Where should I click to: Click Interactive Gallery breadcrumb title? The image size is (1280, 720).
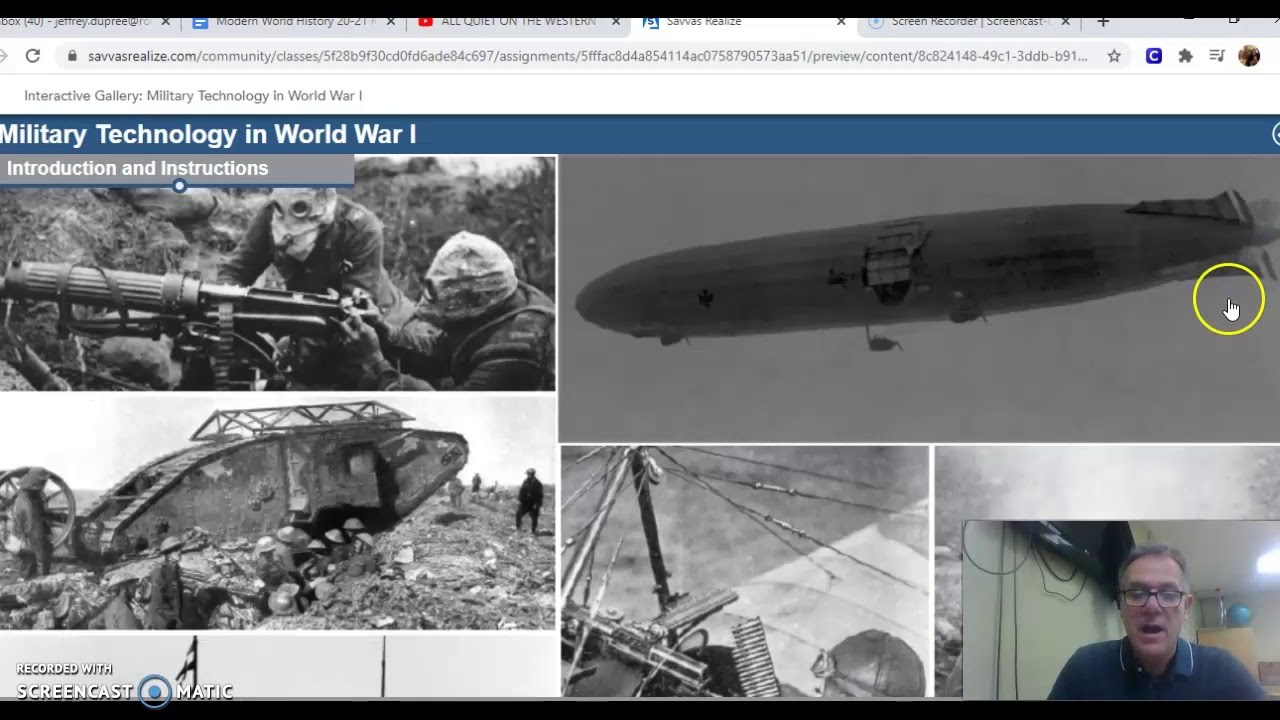[x=193, y=95]
